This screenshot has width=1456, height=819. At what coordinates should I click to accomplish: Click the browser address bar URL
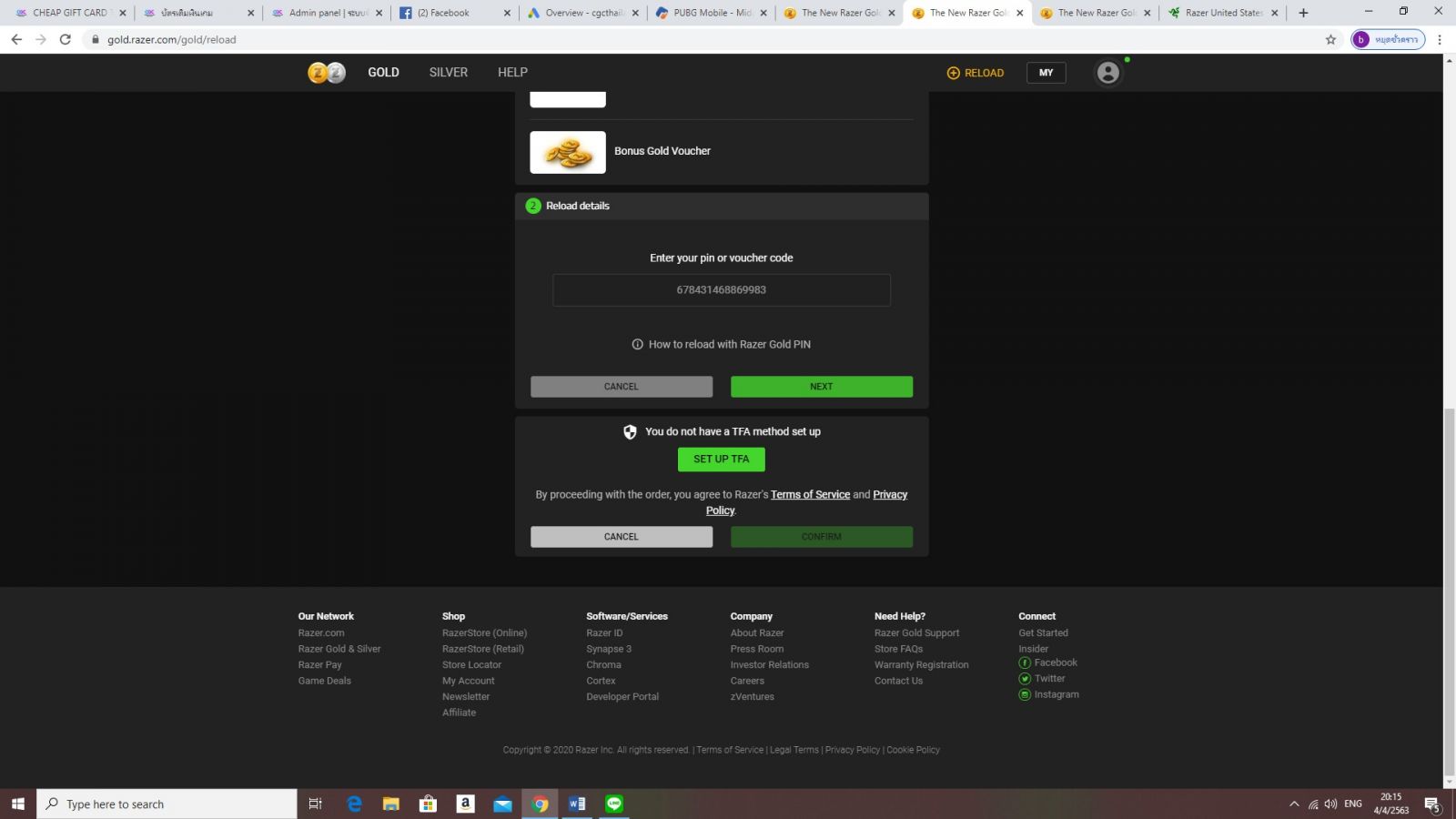[172, 39]
